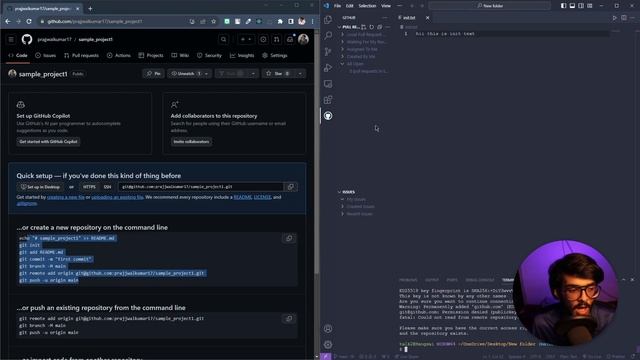Click Invite collaborators button
Viewport: 640px width, 360px height.
[x=191, y=142]
